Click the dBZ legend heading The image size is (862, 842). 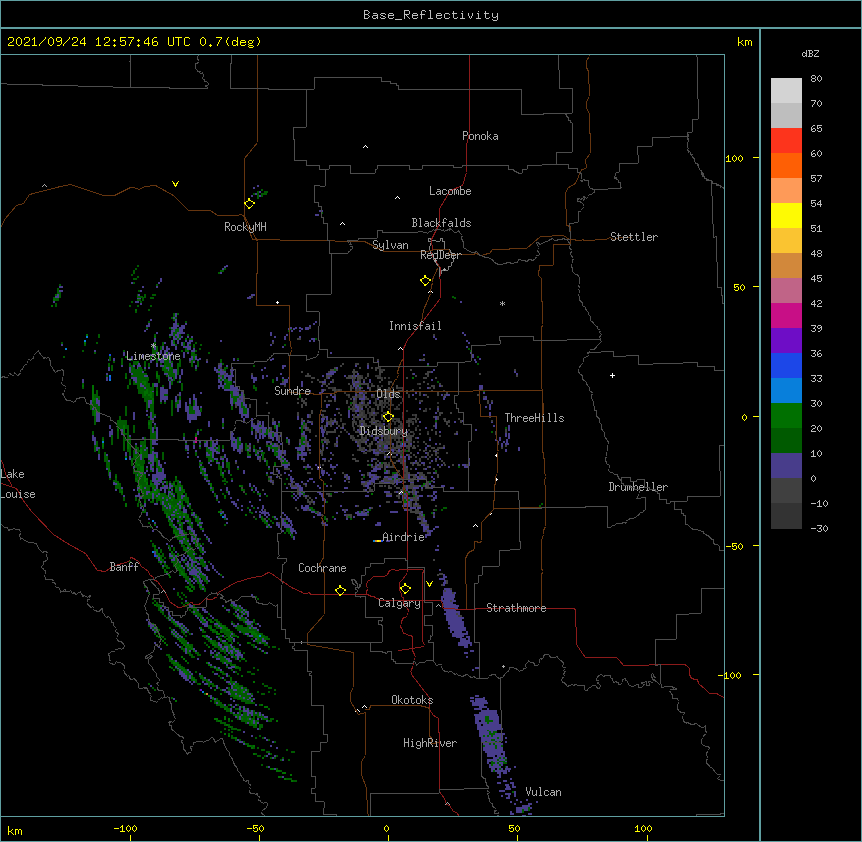[x=810, y=53]
